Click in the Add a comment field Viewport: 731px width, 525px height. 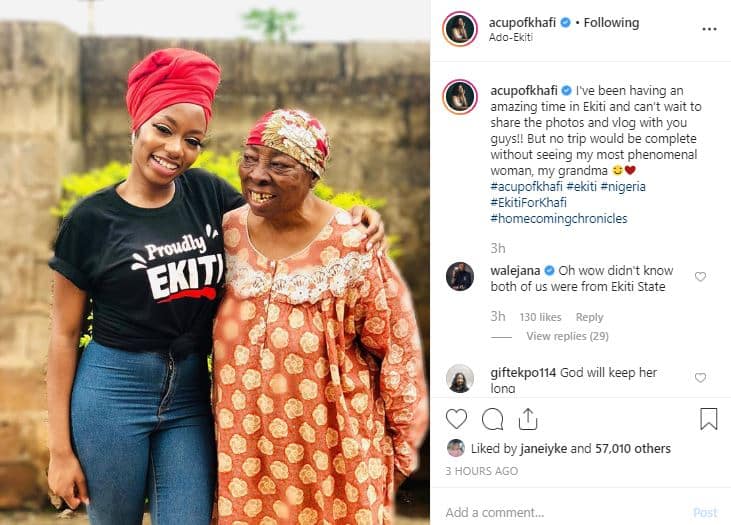point(560,512)
